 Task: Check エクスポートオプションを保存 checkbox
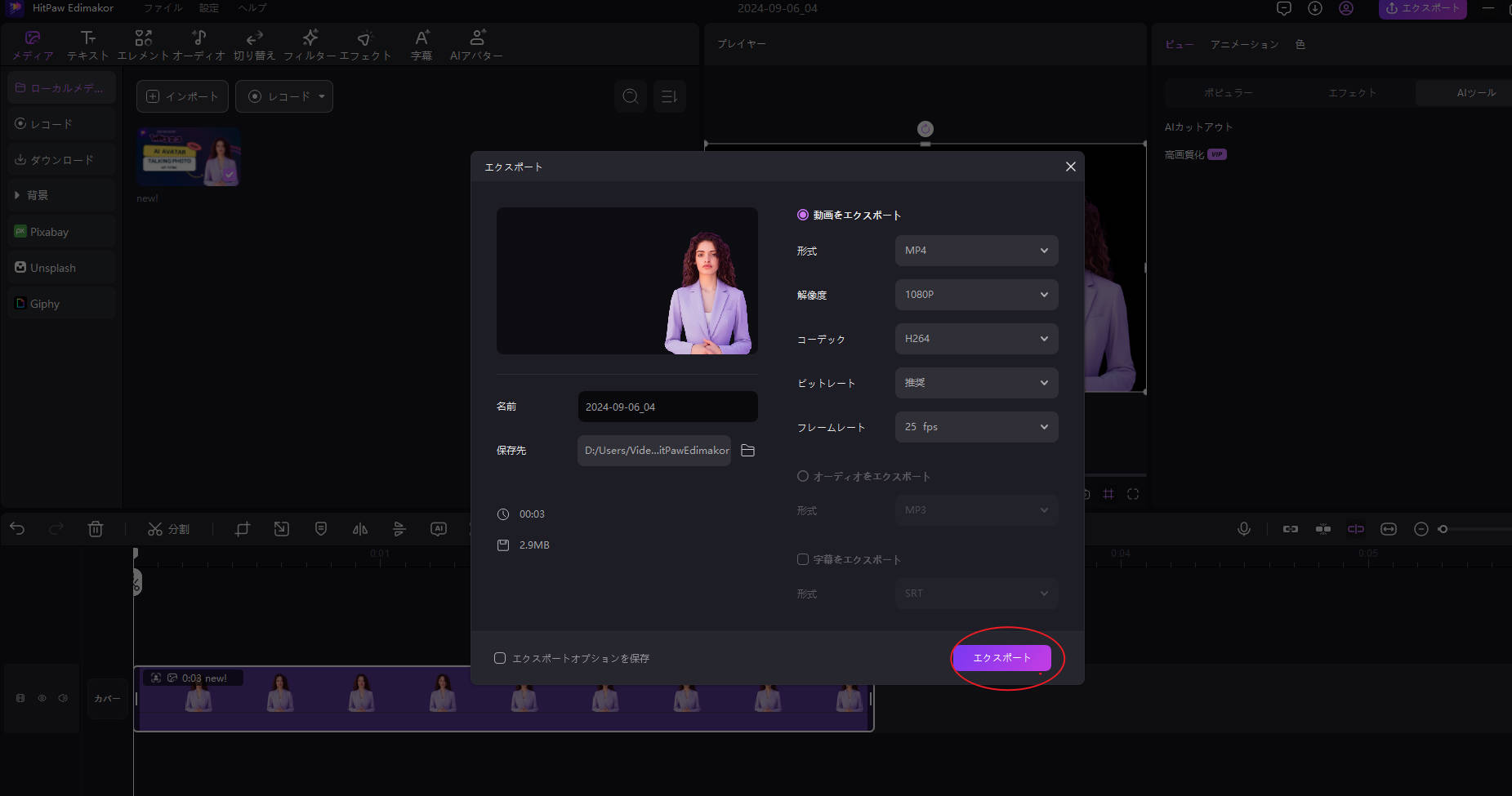(x=500, y=658)
